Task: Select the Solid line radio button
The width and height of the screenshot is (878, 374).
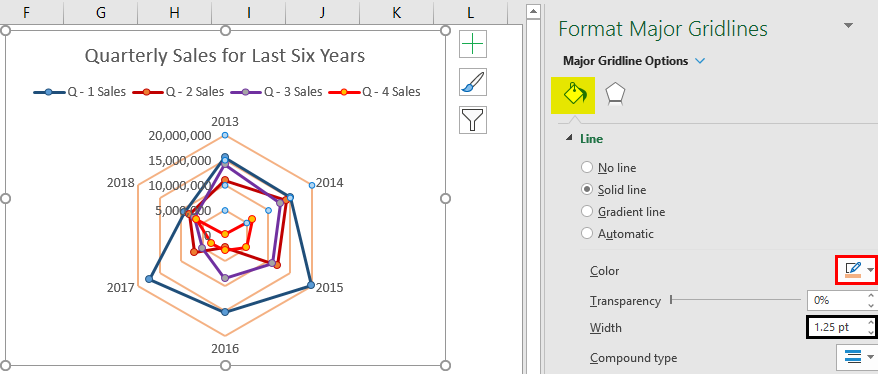Action: coord(587,190)
